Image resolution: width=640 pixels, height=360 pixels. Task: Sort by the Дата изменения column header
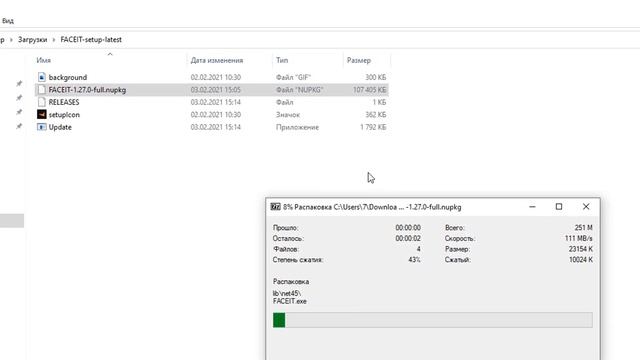217,60
